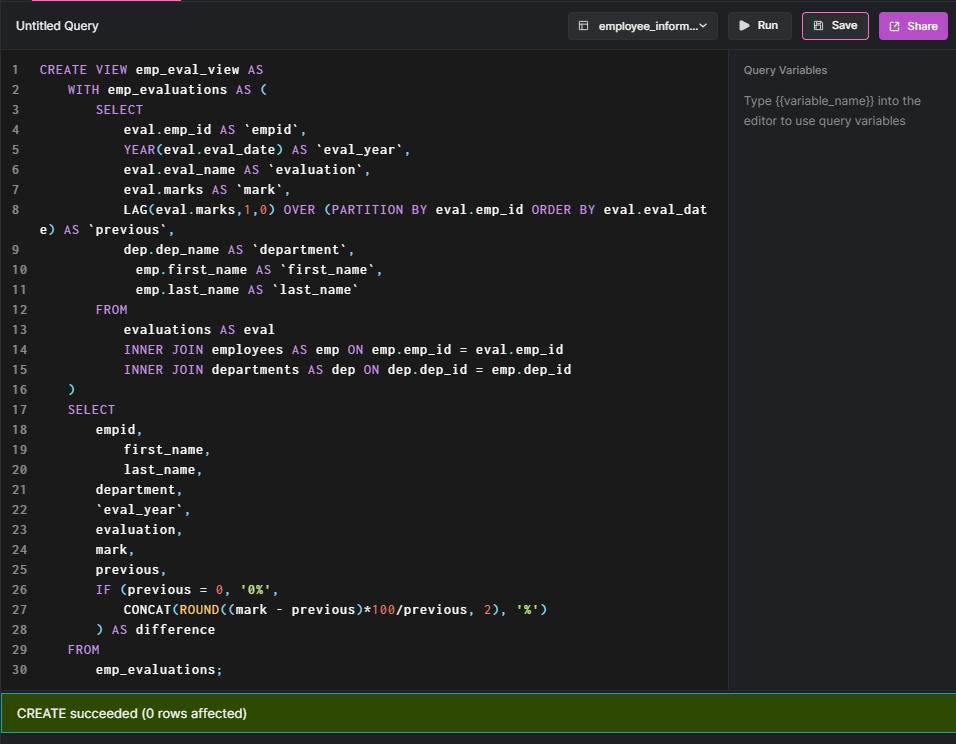Click the floppy disk Save icon

pyautogui.click(x=818, y=26)
